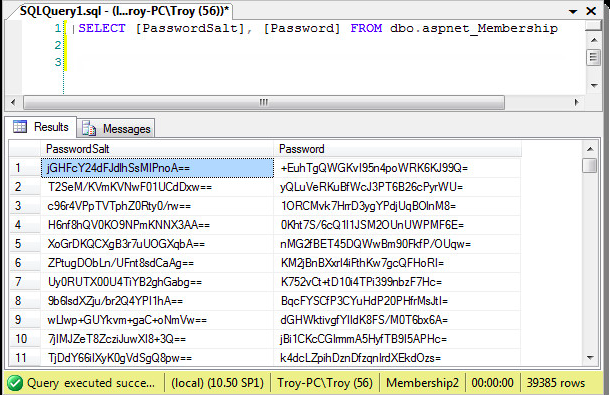The width and height of the screenshot is (610, 395).
Task: Select salt cell ZPtugDObLn/UFnt8sdCaAg==
Action: click(157, 263)
